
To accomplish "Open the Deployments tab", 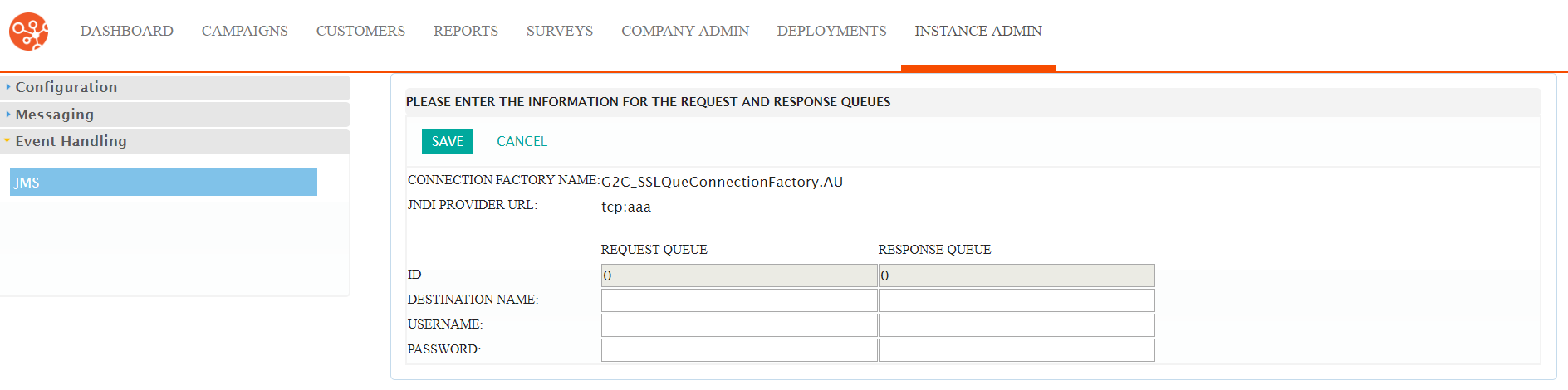I will coord(832,32).
